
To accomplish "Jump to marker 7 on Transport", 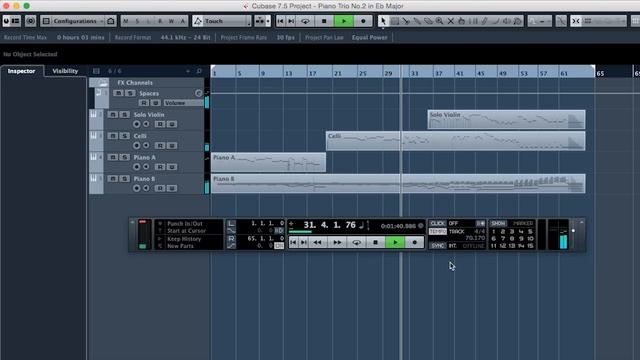I will [503, 239].
